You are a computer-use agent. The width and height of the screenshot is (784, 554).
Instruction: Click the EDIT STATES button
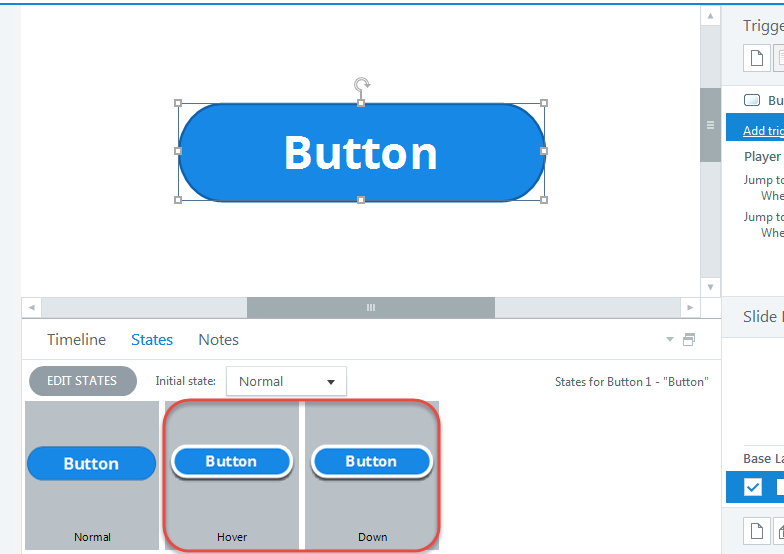82,381
